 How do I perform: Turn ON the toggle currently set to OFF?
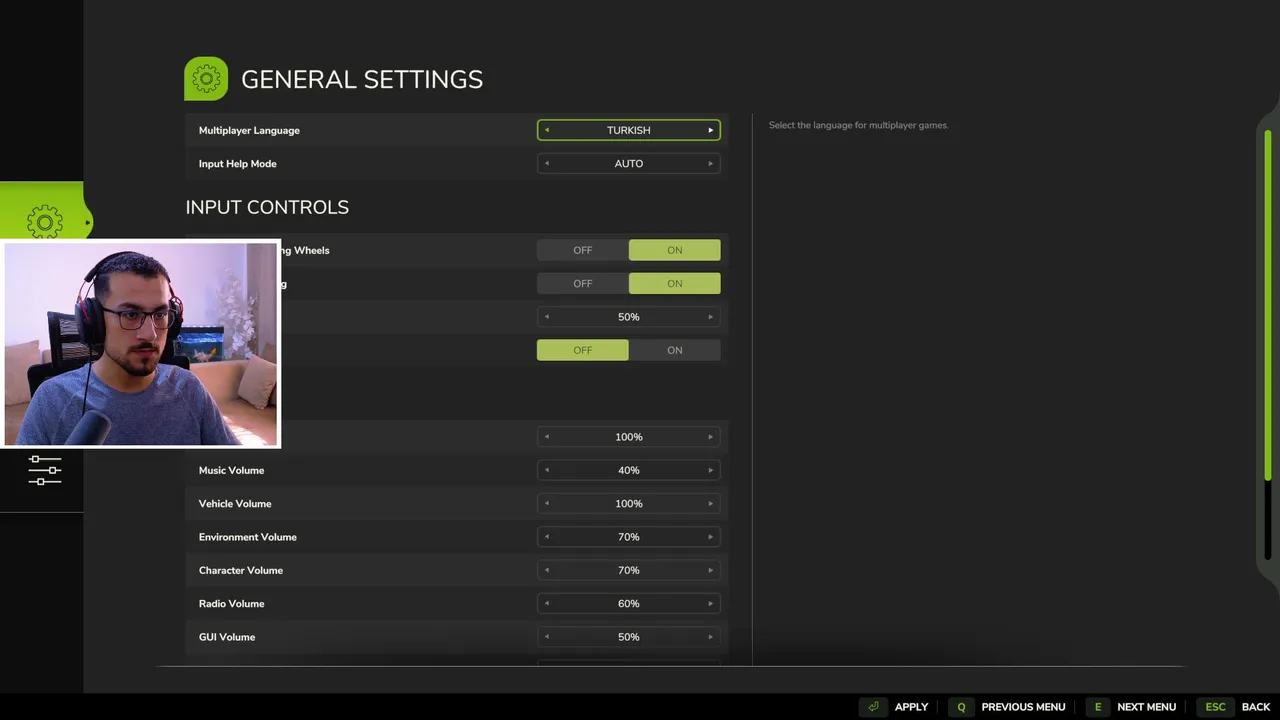675,350
